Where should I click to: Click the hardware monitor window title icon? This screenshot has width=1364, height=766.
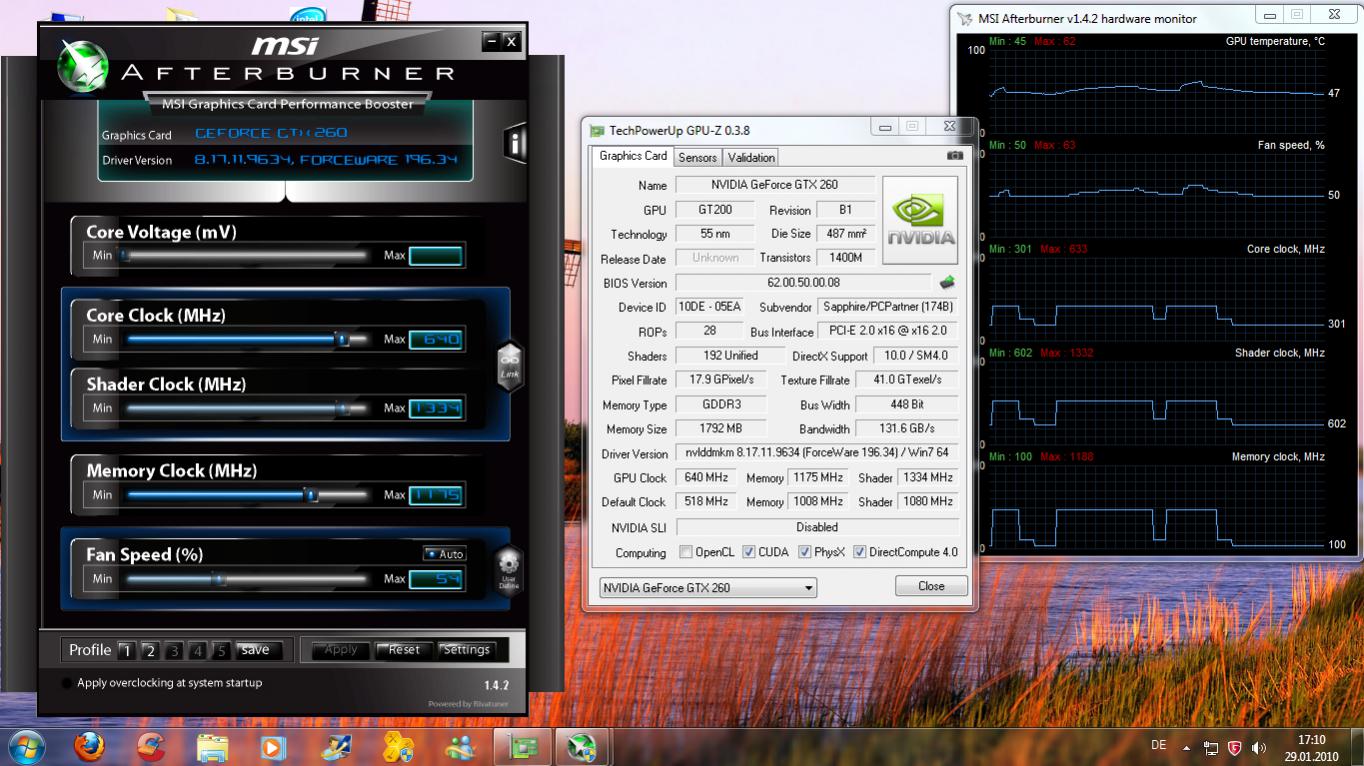[965, 18]
